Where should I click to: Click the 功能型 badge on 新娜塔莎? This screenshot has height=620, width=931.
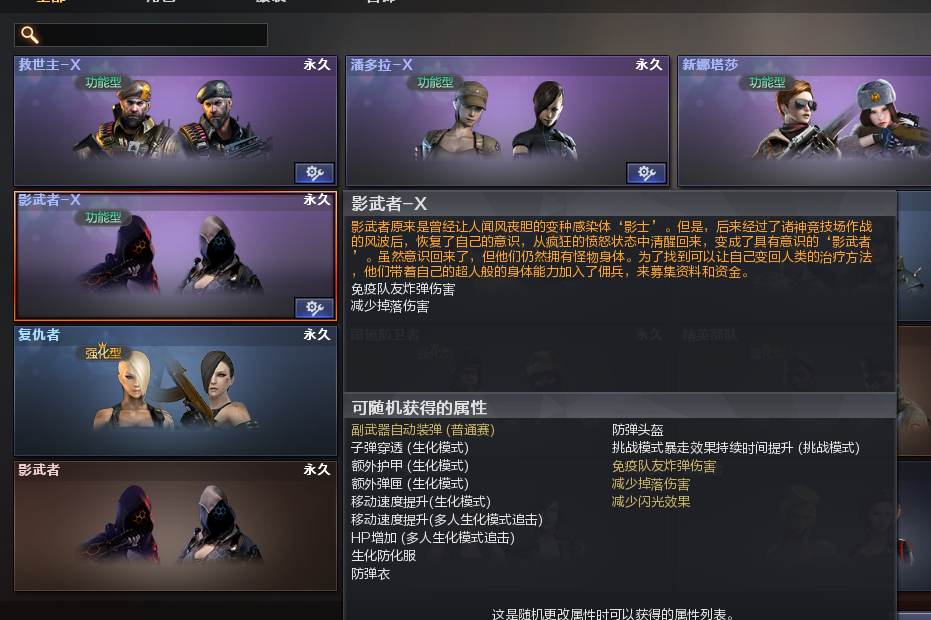(x=767, y=83)
